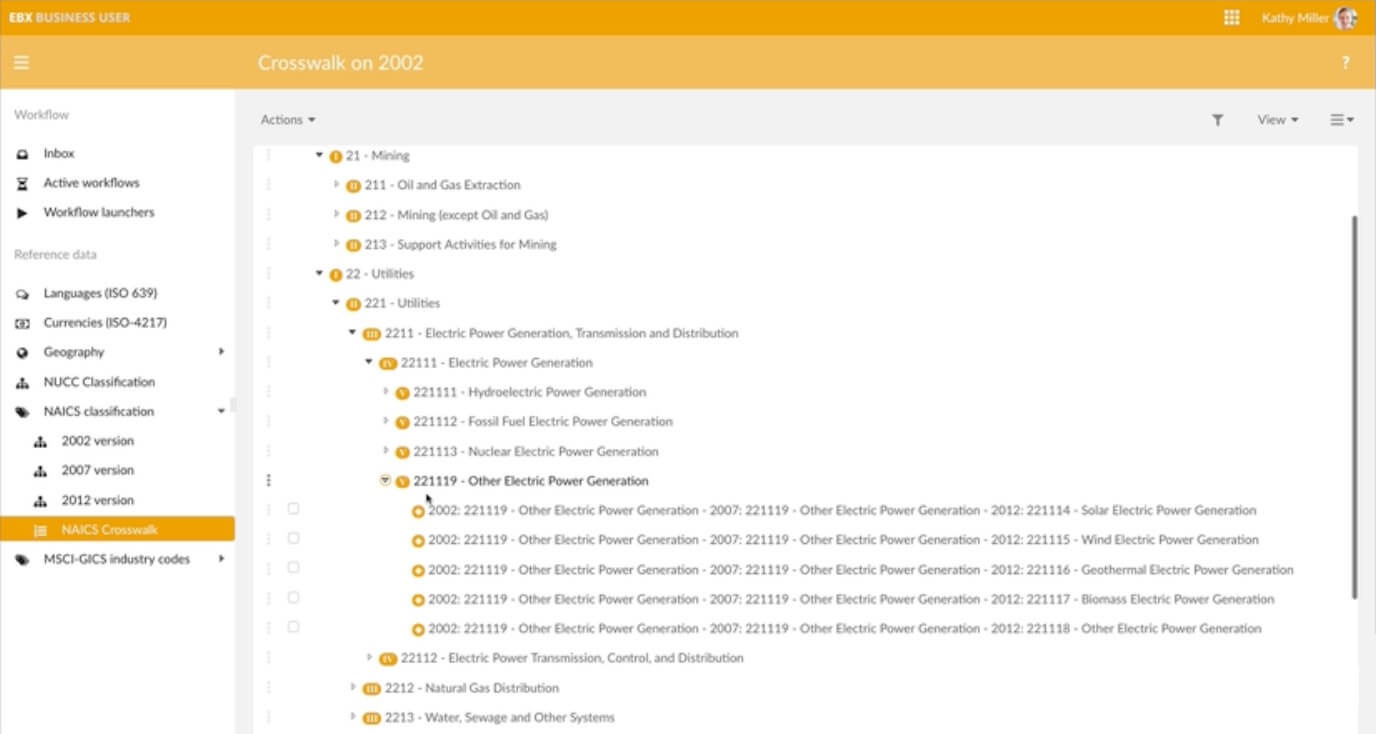Expand 2212 - Natural Gas Distribution

pyautogui.click(x=353, y=688)
